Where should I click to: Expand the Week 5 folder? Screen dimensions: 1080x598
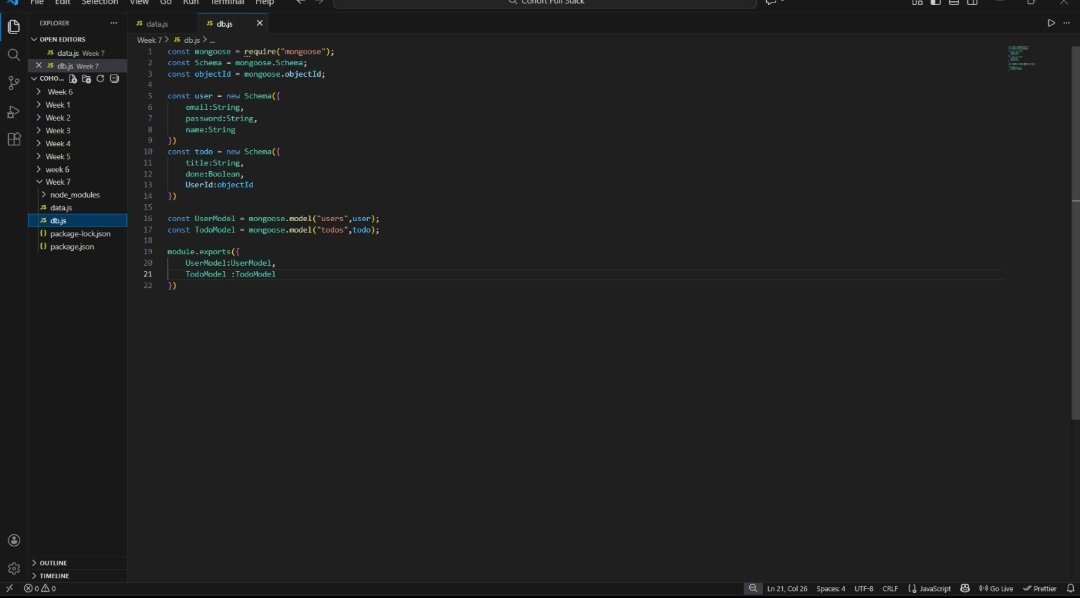click(57, 156)
